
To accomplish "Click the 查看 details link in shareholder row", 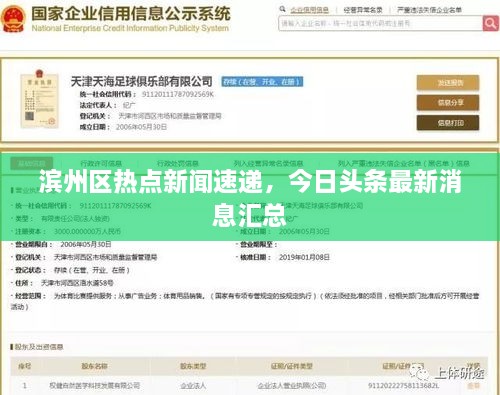I will [x=473, y=386].
